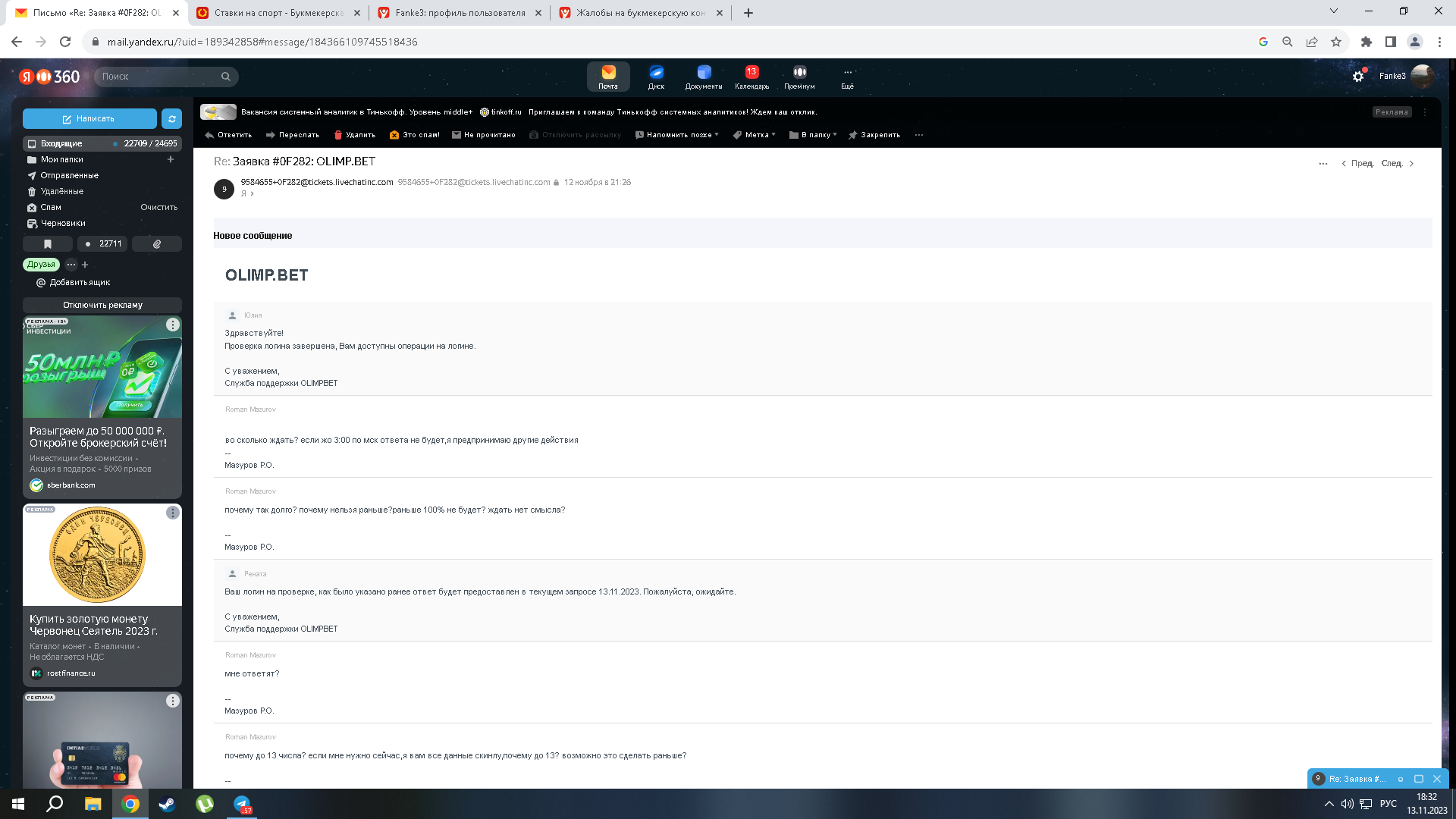
Task: Open the settings gear icon
Action: (x=1357, y=77)
